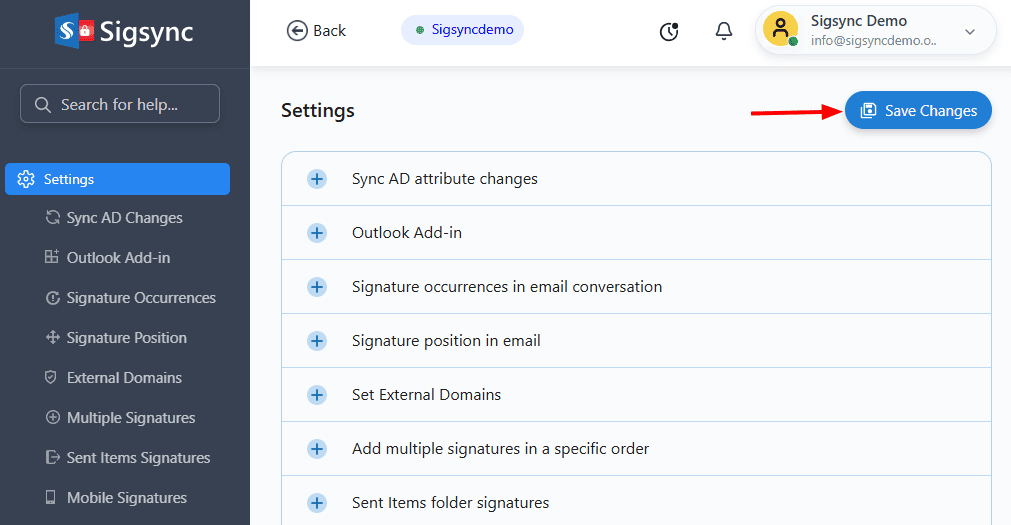Viewport: 1011px width, 525px height.
Task: Expand the Set External Domains section
Action: point(317,395)
